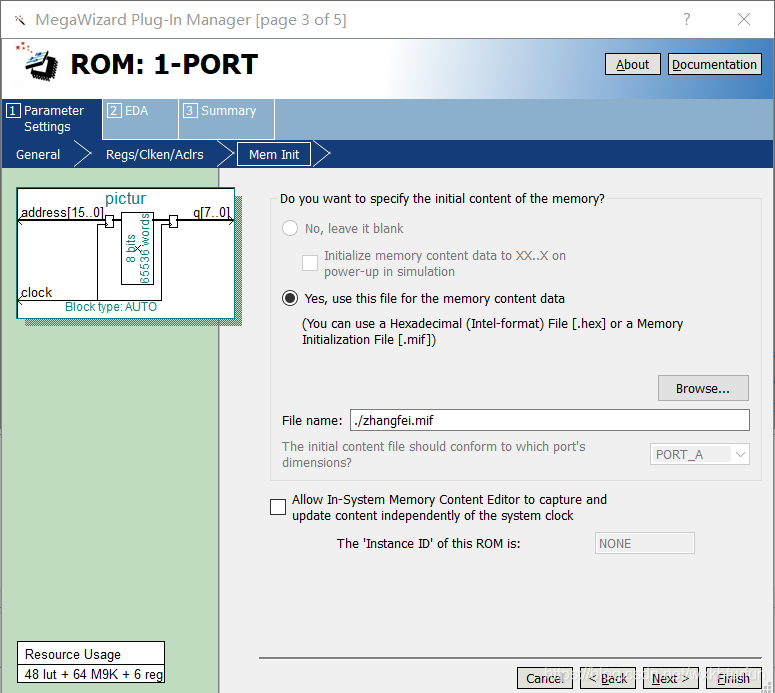Proceed with Next button
The image size is (775, 693).
click(671, 678)
